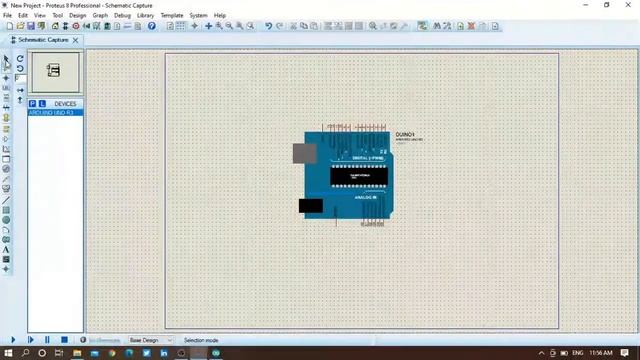Open the Library menu
The image size is (640, 360).
click(145, 16)
